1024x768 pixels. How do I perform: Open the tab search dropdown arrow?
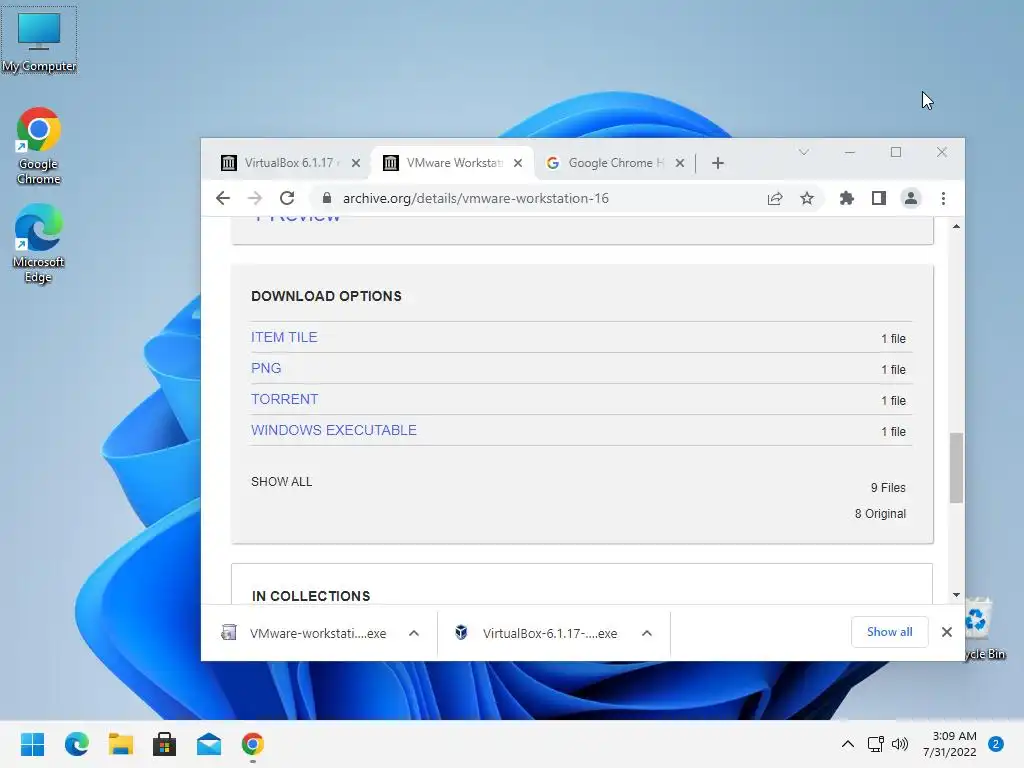(x=804, y=152)
